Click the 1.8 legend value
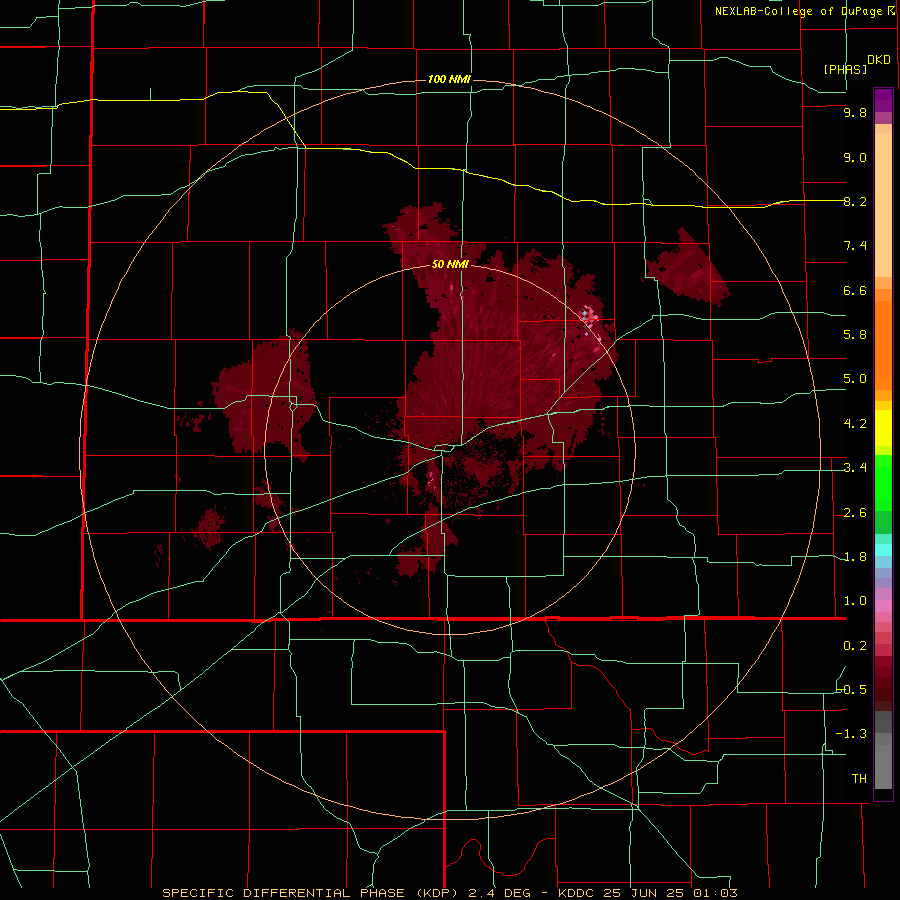 [x=855, y=557]
